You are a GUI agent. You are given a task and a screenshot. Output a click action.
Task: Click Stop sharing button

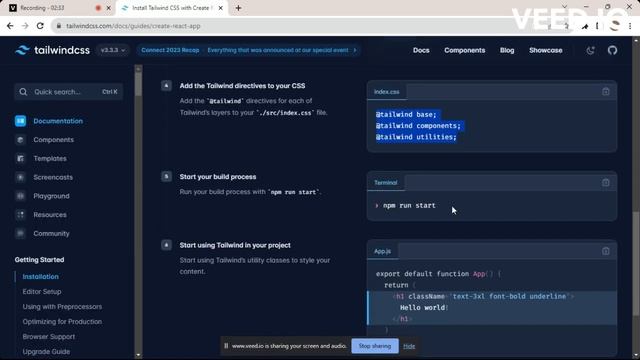coord(375,346)
